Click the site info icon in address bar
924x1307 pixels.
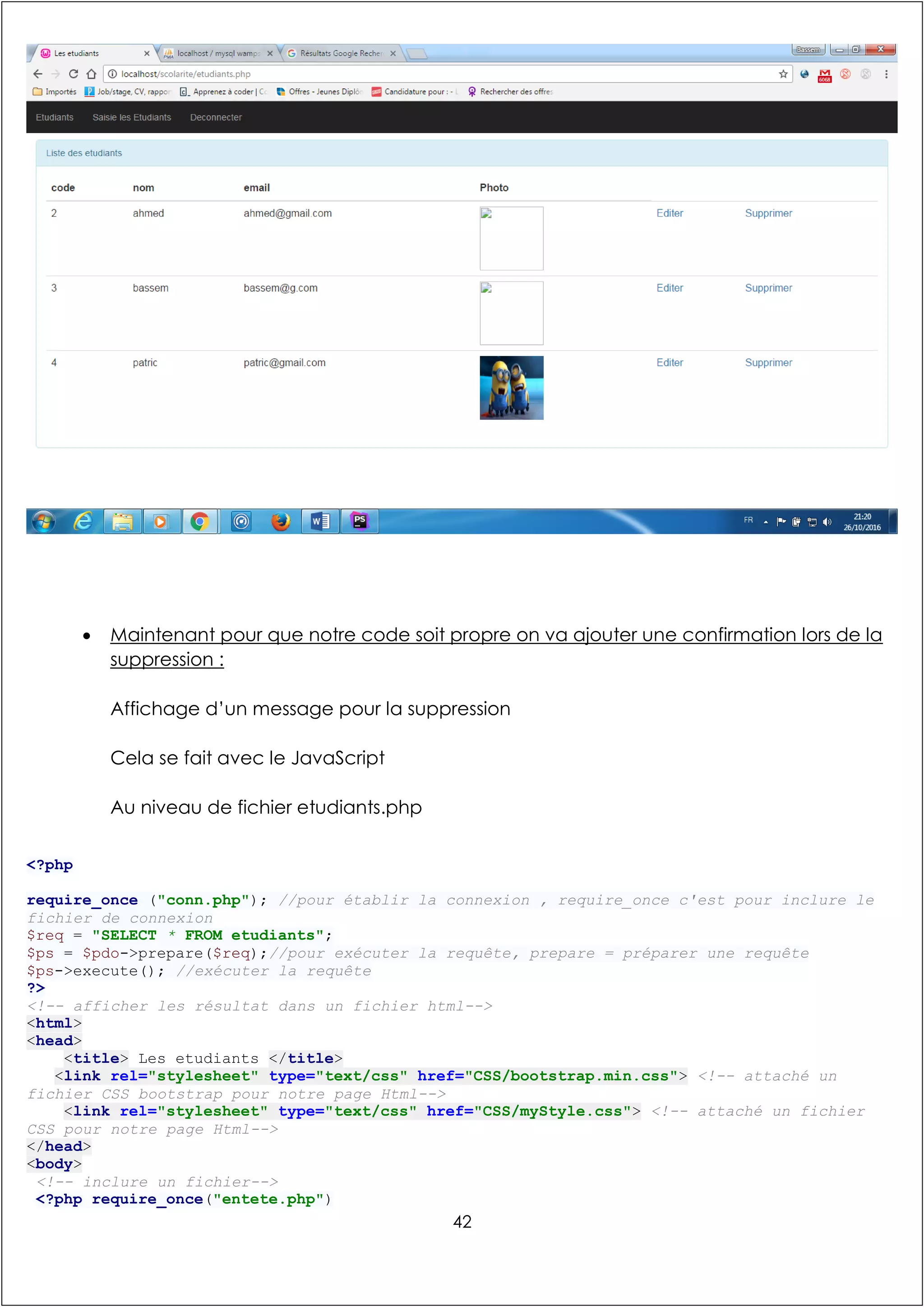[112, 74]
